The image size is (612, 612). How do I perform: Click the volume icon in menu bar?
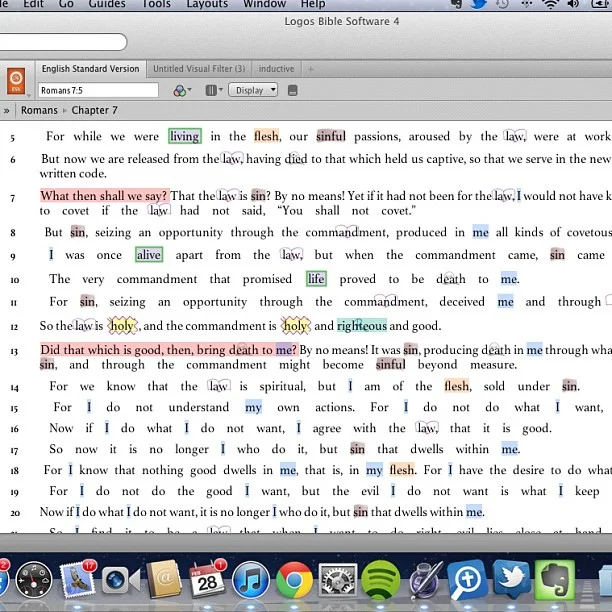tap(573, 4)
